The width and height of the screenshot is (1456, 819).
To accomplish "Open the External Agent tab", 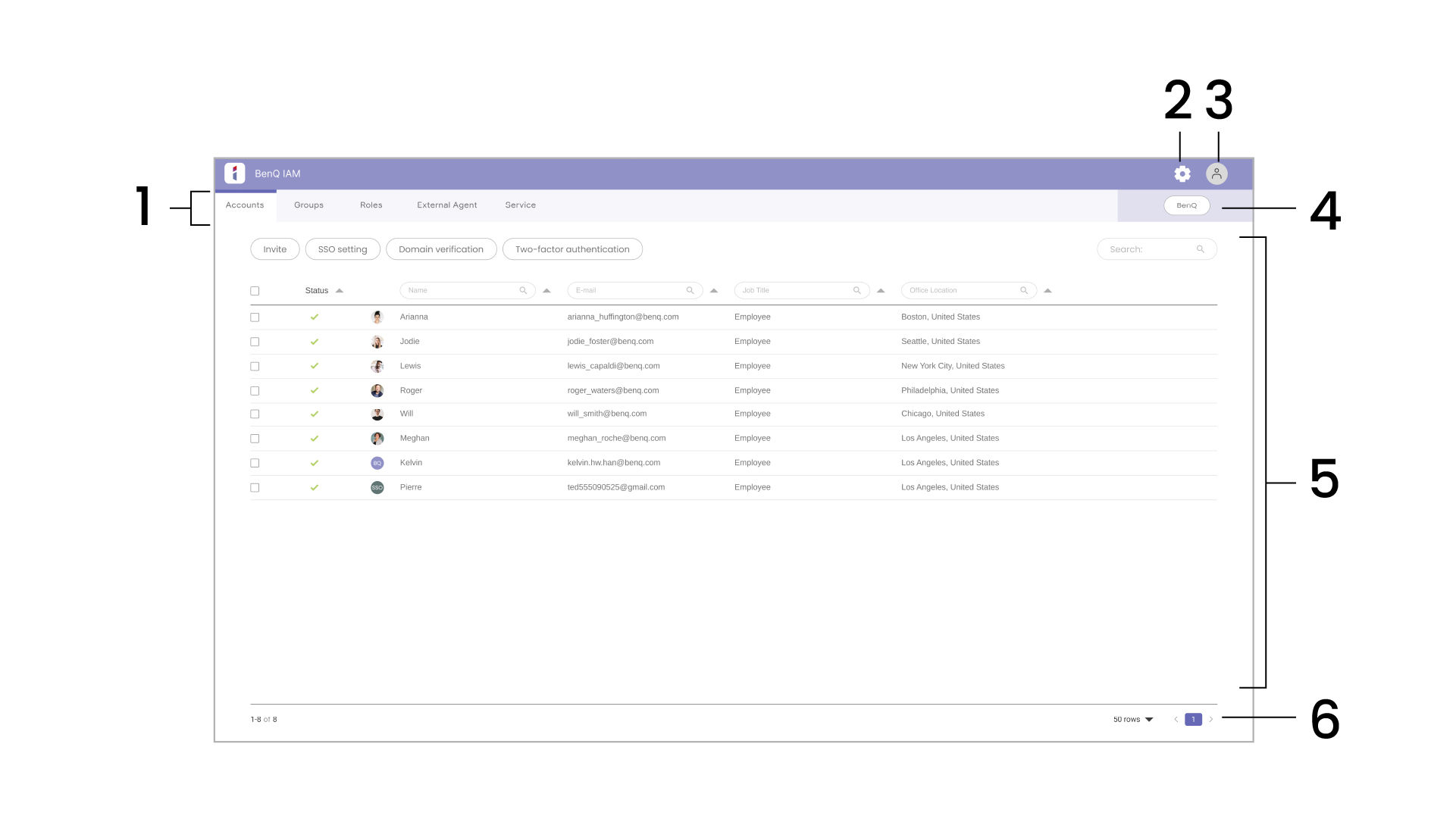I will 446,205.
